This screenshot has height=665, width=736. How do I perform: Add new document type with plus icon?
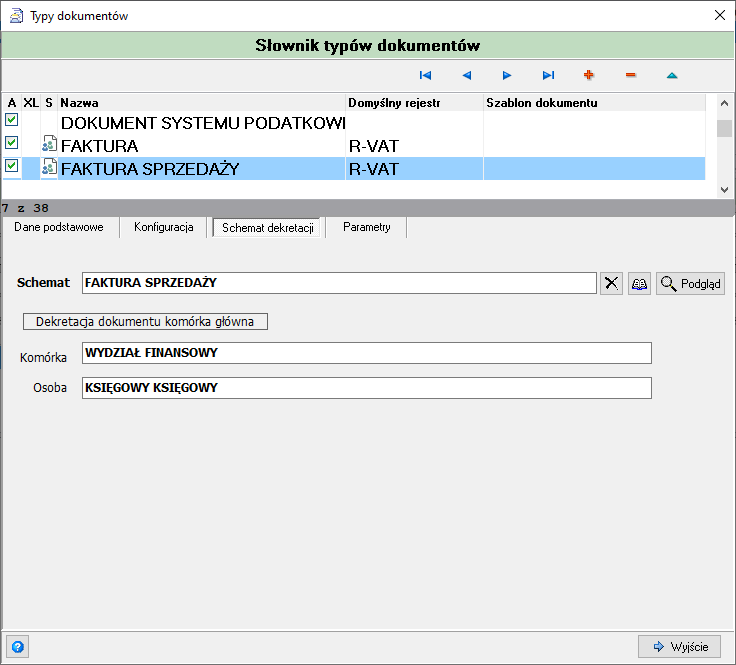tap(589, 75)
